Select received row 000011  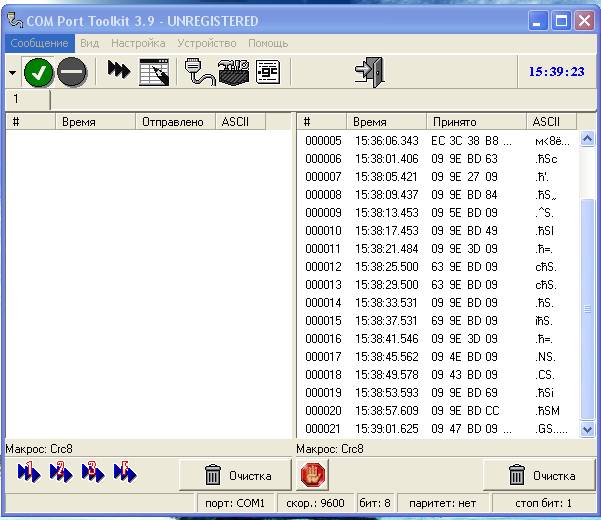point(437,249)
